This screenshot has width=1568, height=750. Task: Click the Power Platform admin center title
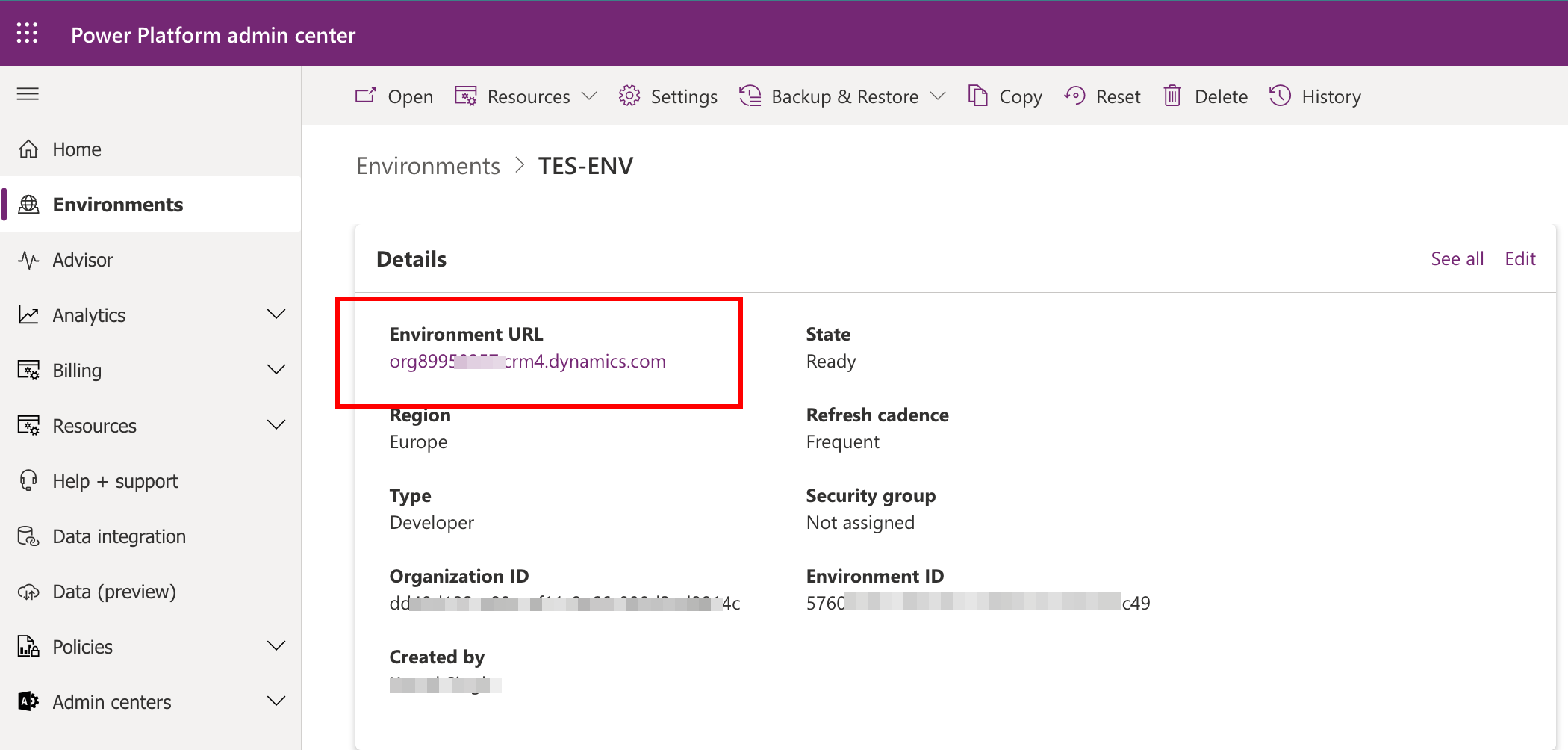click(x=213, y=35)
